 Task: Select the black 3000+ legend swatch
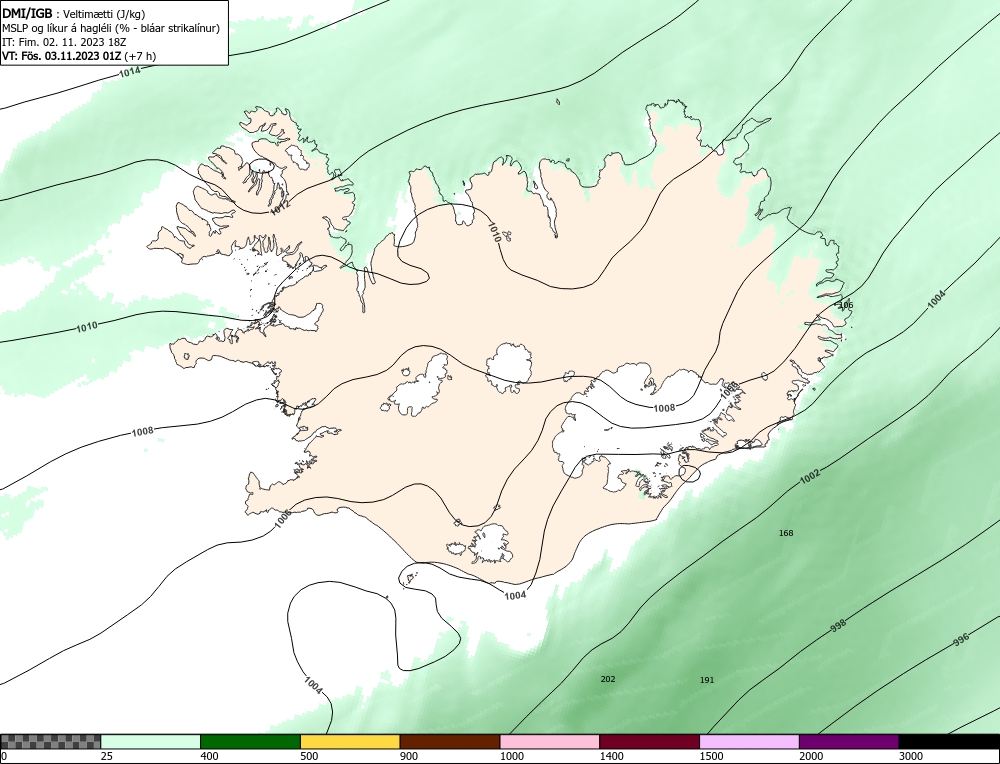coord(949,741)
